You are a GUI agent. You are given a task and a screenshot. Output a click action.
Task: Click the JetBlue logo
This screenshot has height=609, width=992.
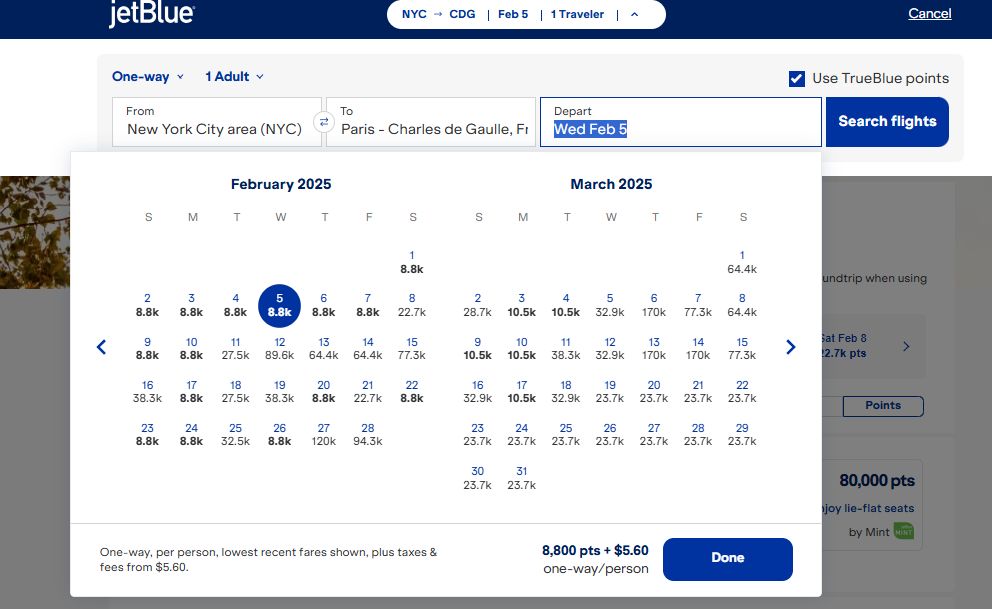(x=151, y=14)
